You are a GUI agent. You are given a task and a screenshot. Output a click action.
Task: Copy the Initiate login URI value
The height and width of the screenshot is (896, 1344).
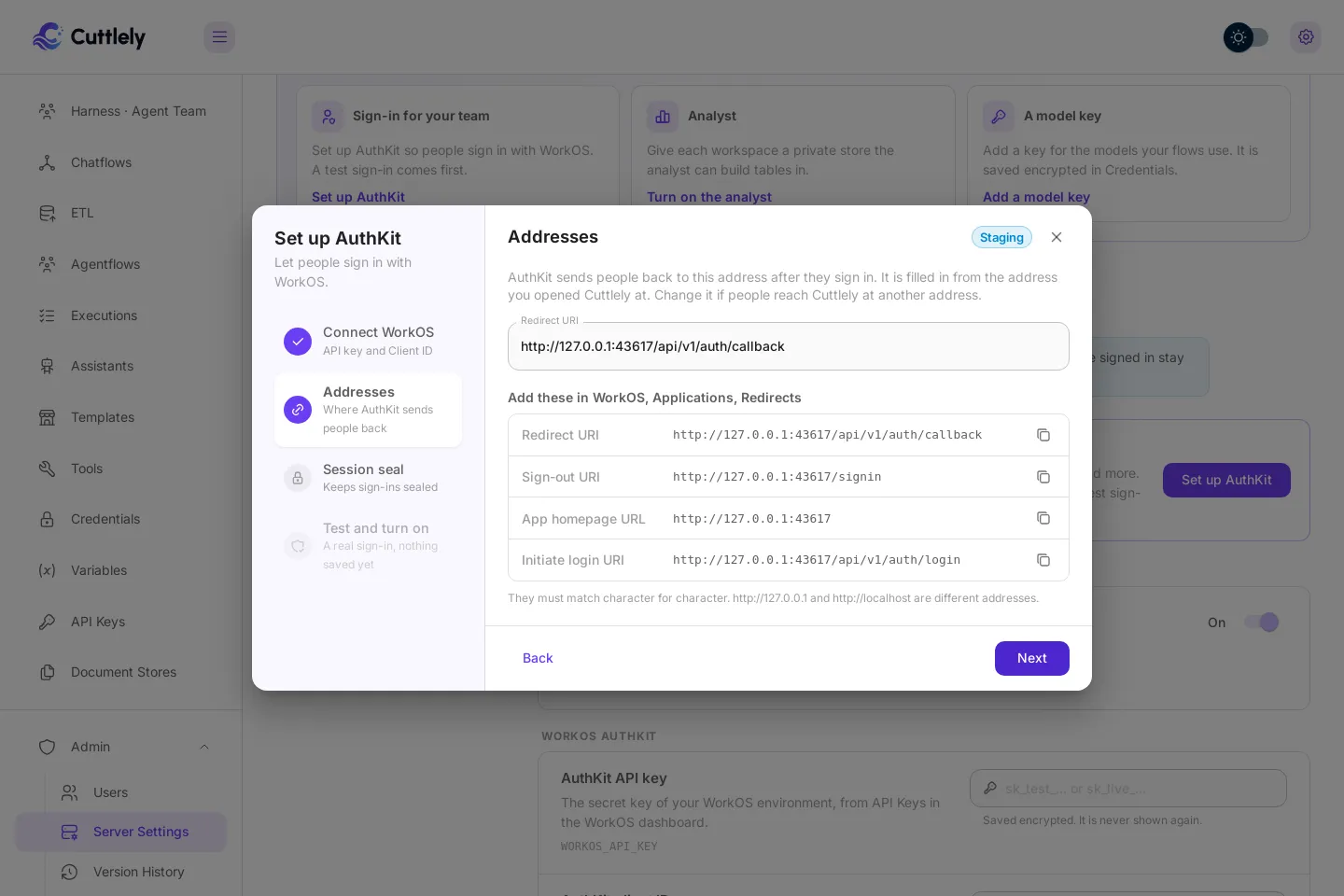tap(1043, 560)
